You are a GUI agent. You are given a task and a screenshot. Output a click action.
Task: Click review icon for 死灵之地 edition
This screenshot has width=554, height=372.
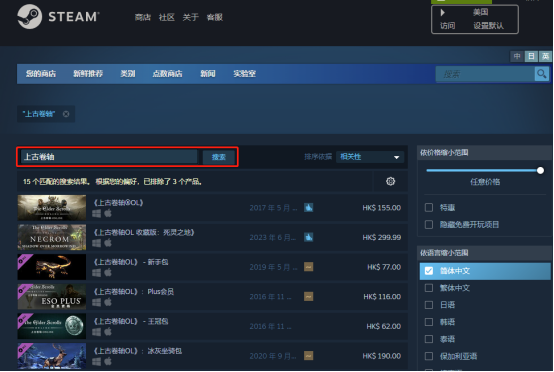[308, 237]
